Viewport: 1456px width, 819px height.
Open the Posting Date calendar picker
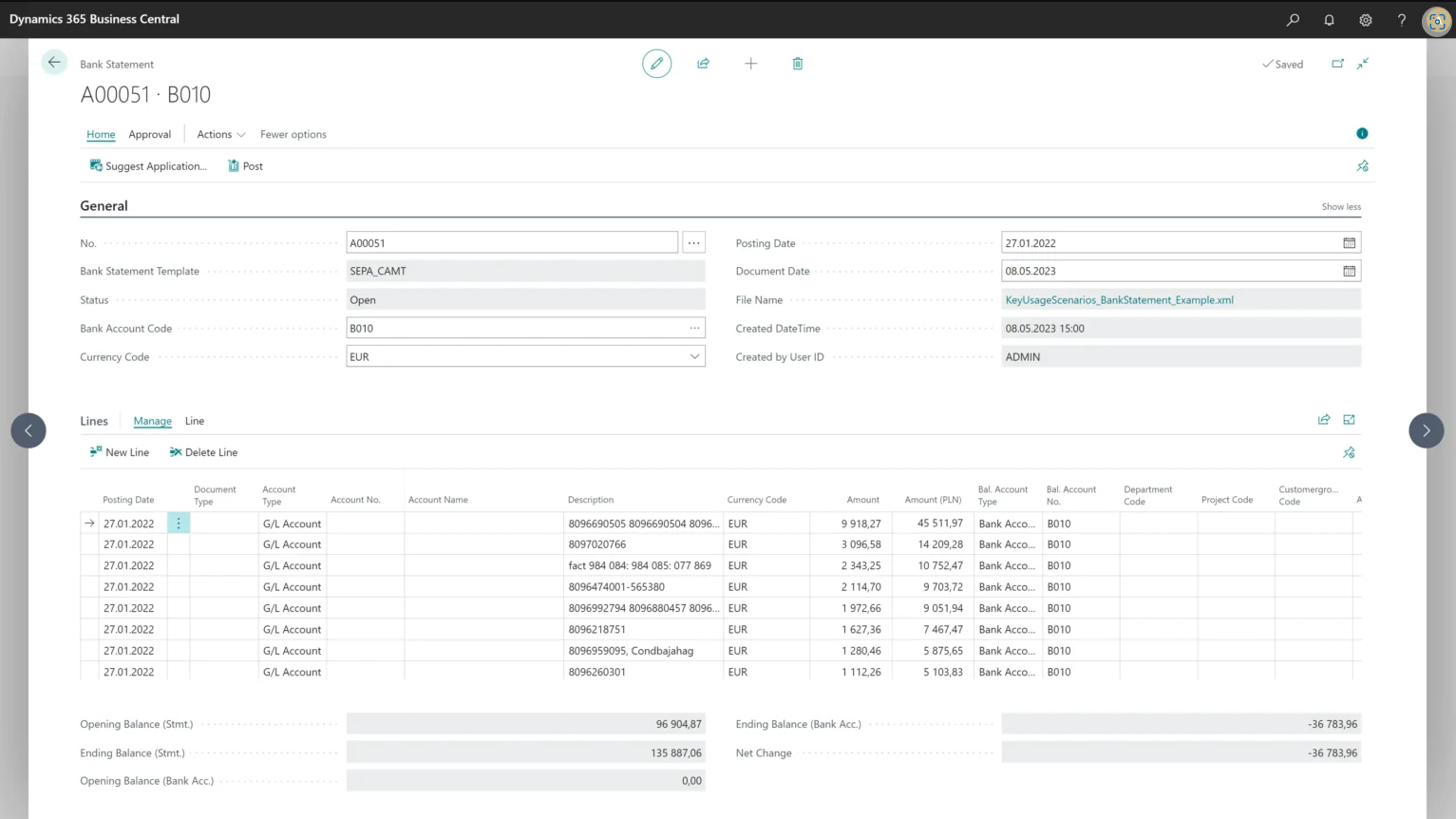coord(1349,243)
